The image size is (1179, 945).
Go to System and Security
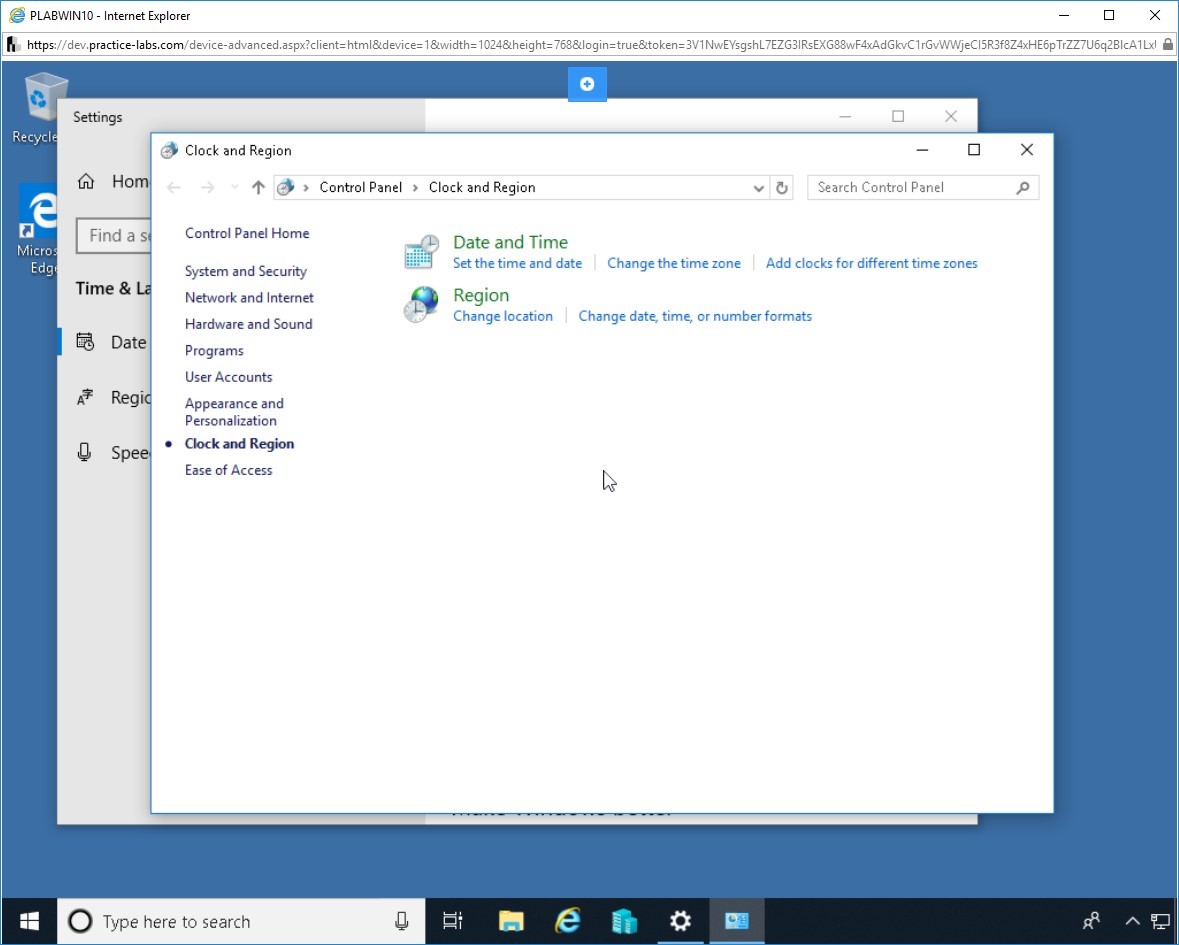click(245, 271)
